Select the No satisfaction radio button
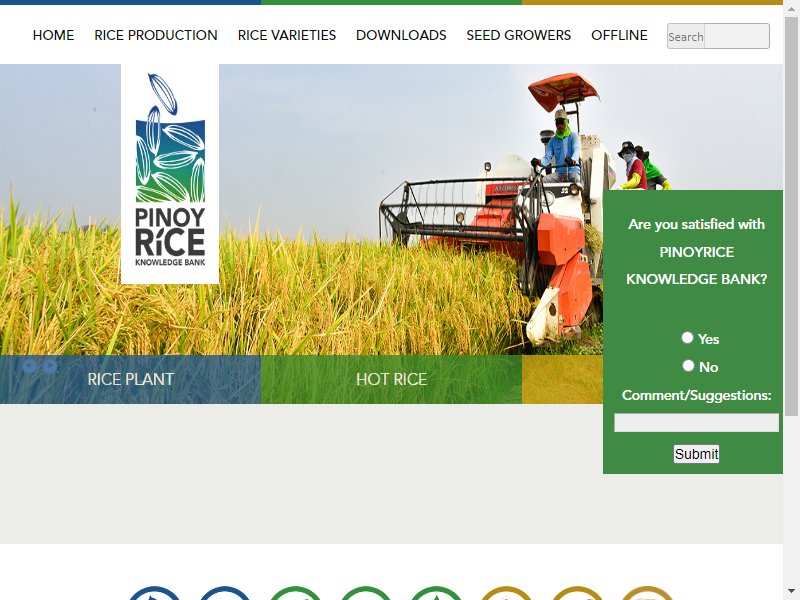Image resolution: width=800 pixels, height=600 pixels. (x=688, y=366)
